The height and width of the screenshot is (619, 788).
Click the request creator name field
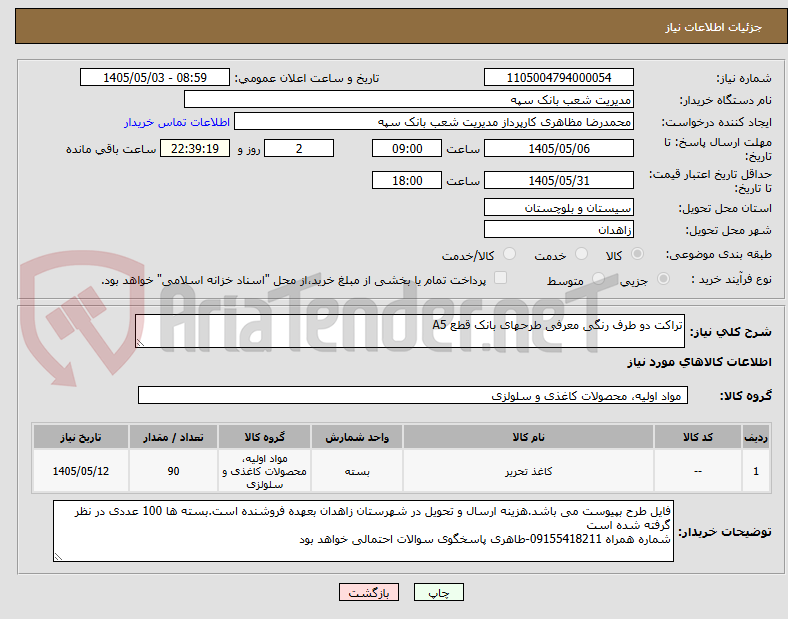(x=434, y=122)
